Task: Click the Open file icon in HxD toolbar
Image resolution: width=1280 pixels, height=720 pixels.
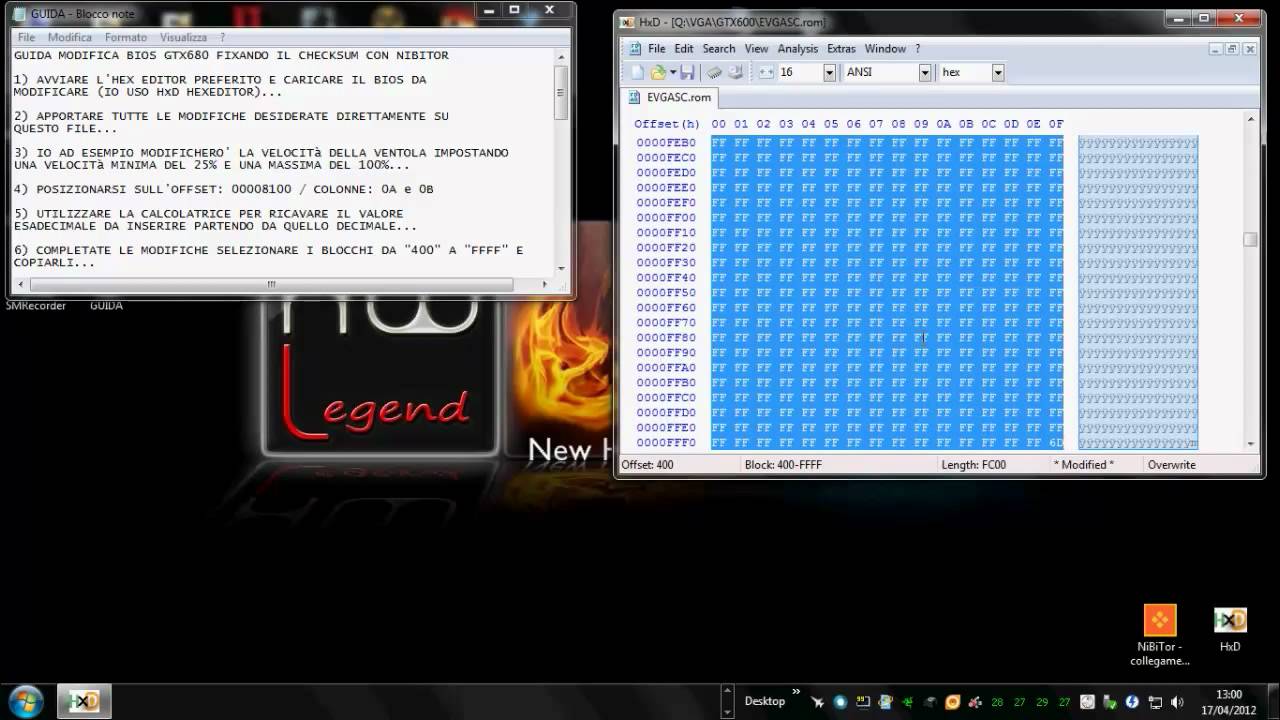Action: [x=657, y=72]
